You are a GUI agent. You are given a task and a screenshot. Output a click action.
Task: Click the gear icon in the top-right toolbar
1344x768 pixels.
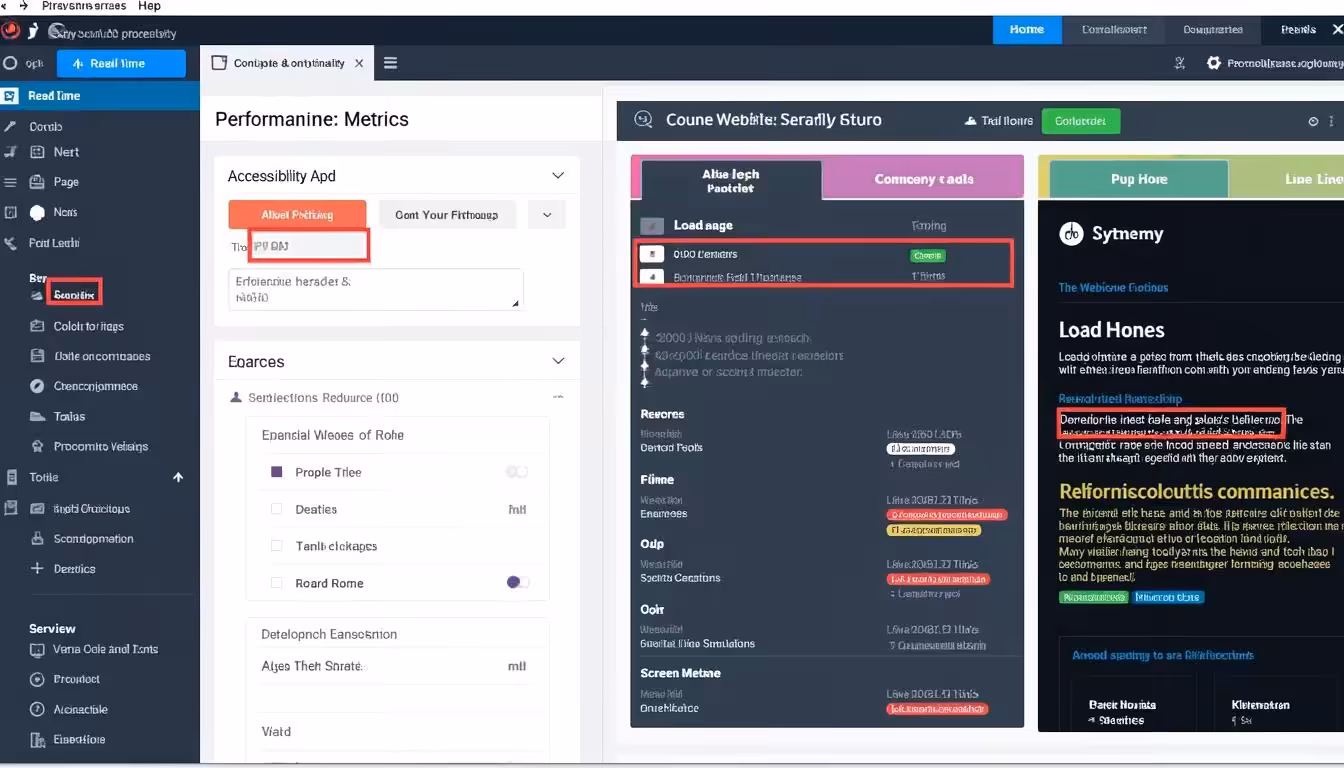[1214, 63]
